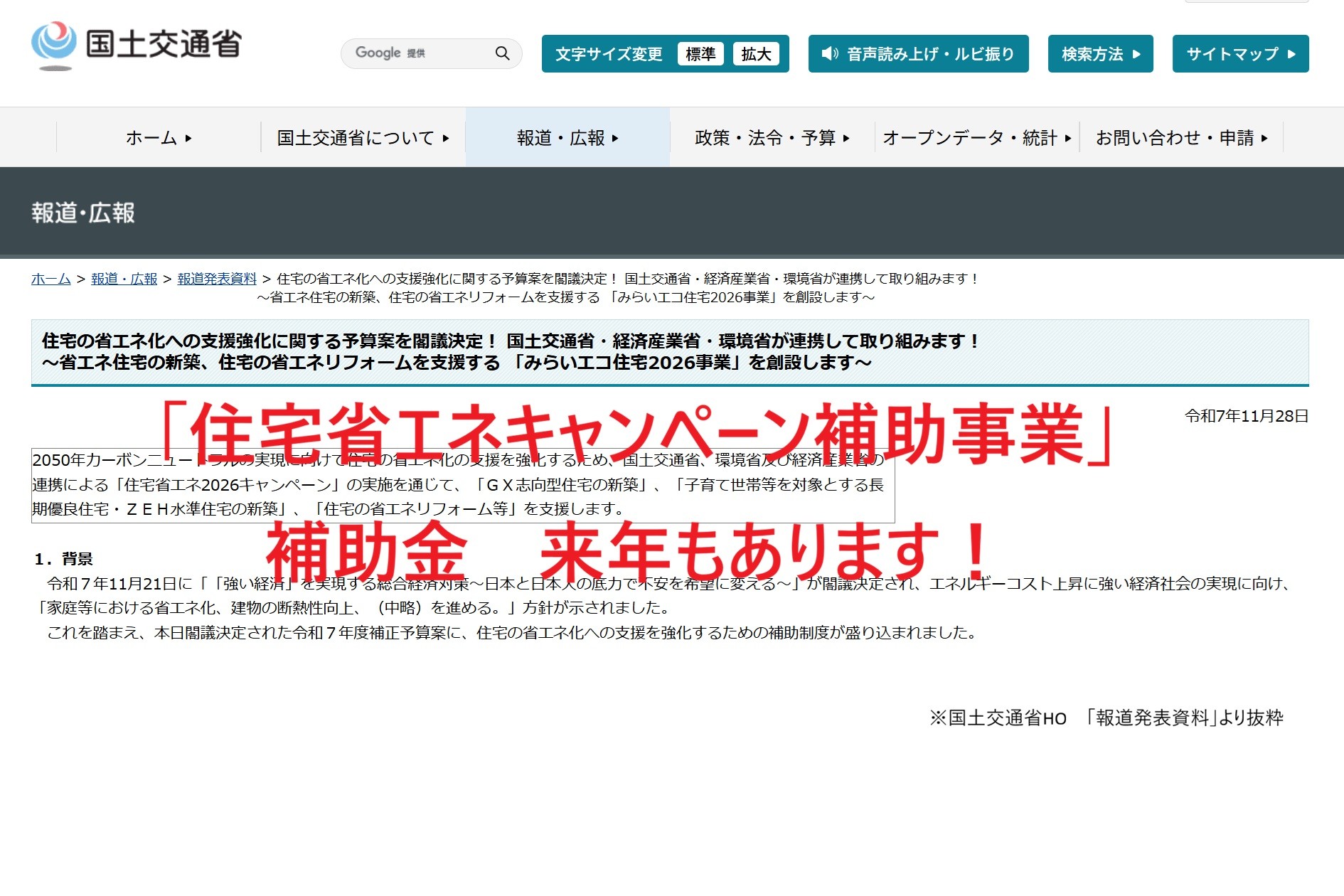Click the ホーム breadcrumb link
This screenshot has width=1344, height=896.
coord(51,279)
